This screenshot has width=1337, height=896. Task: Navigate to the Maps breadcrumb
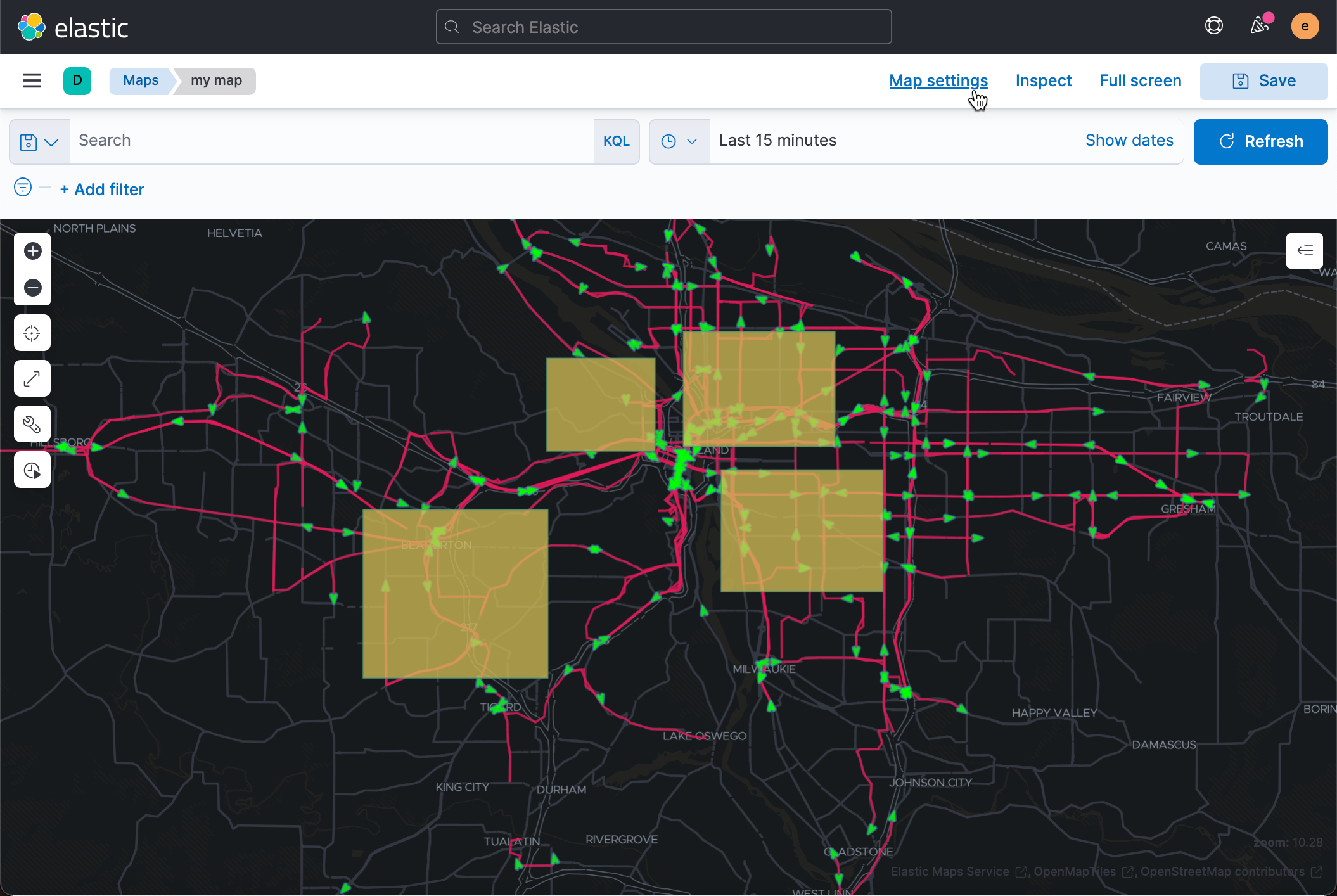[140, 80]
